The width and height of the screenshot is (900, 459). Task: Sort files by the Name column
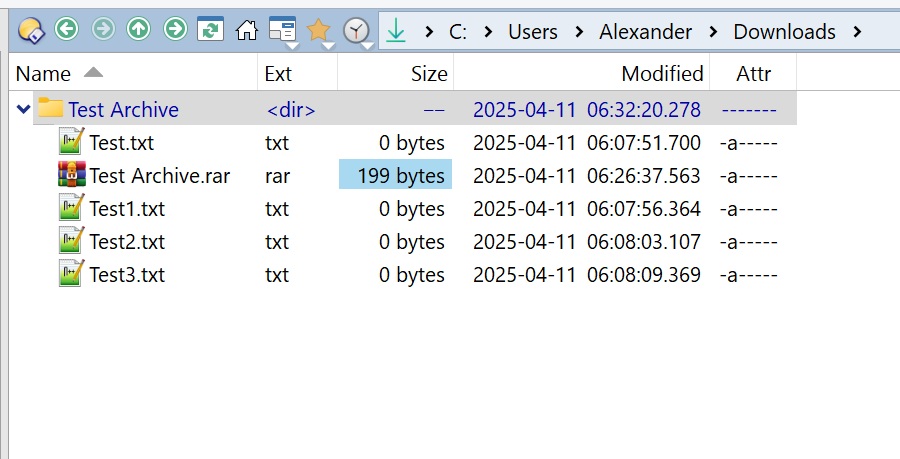pos(44,73)
